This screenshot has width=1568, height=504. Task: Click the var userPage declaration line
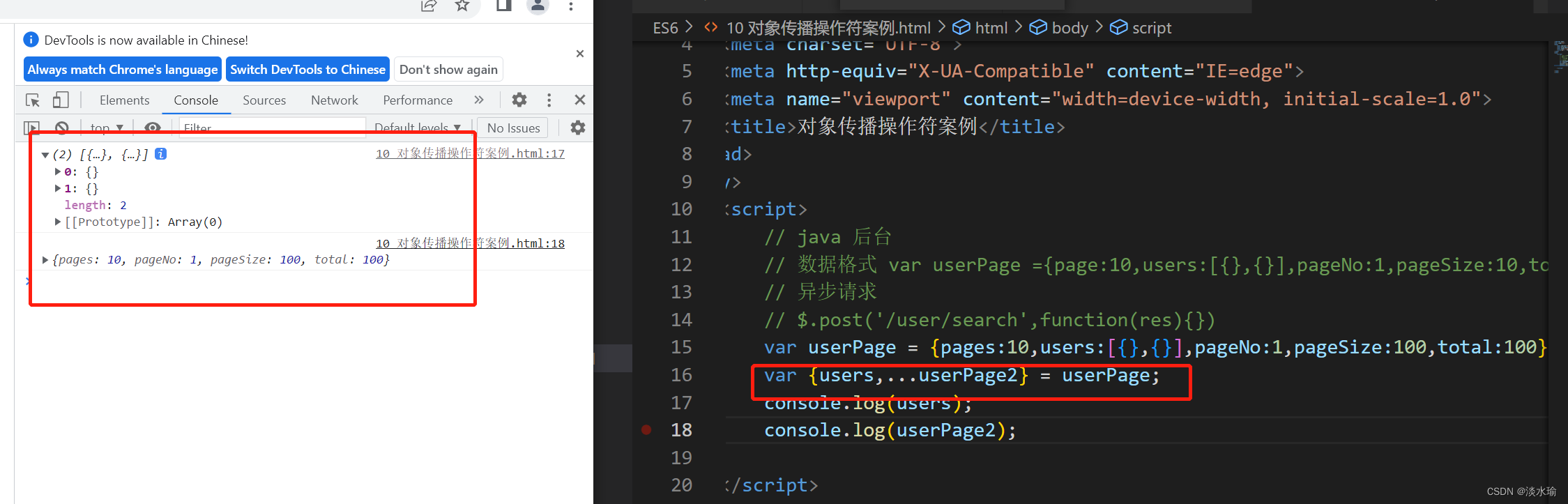(x=1155, y=347)
